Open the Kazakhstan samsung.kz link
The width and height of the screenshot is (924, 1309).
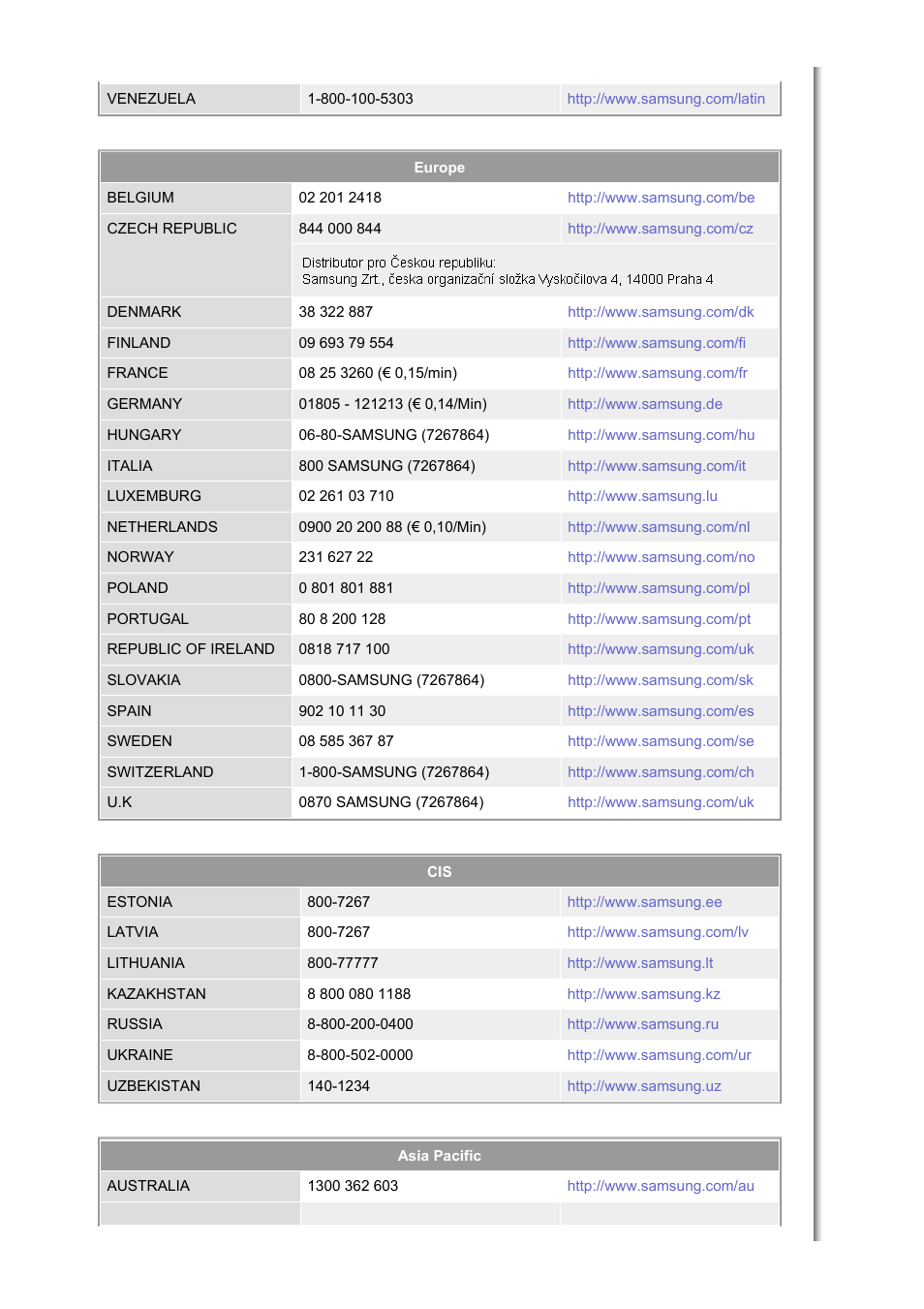click(x=644, y=994)
